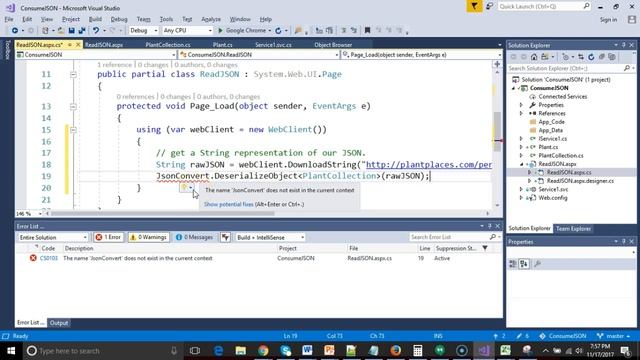Viewport: 640px width, 360px height.
Task: Click Show potential fixes link
Action: point(229,204)
